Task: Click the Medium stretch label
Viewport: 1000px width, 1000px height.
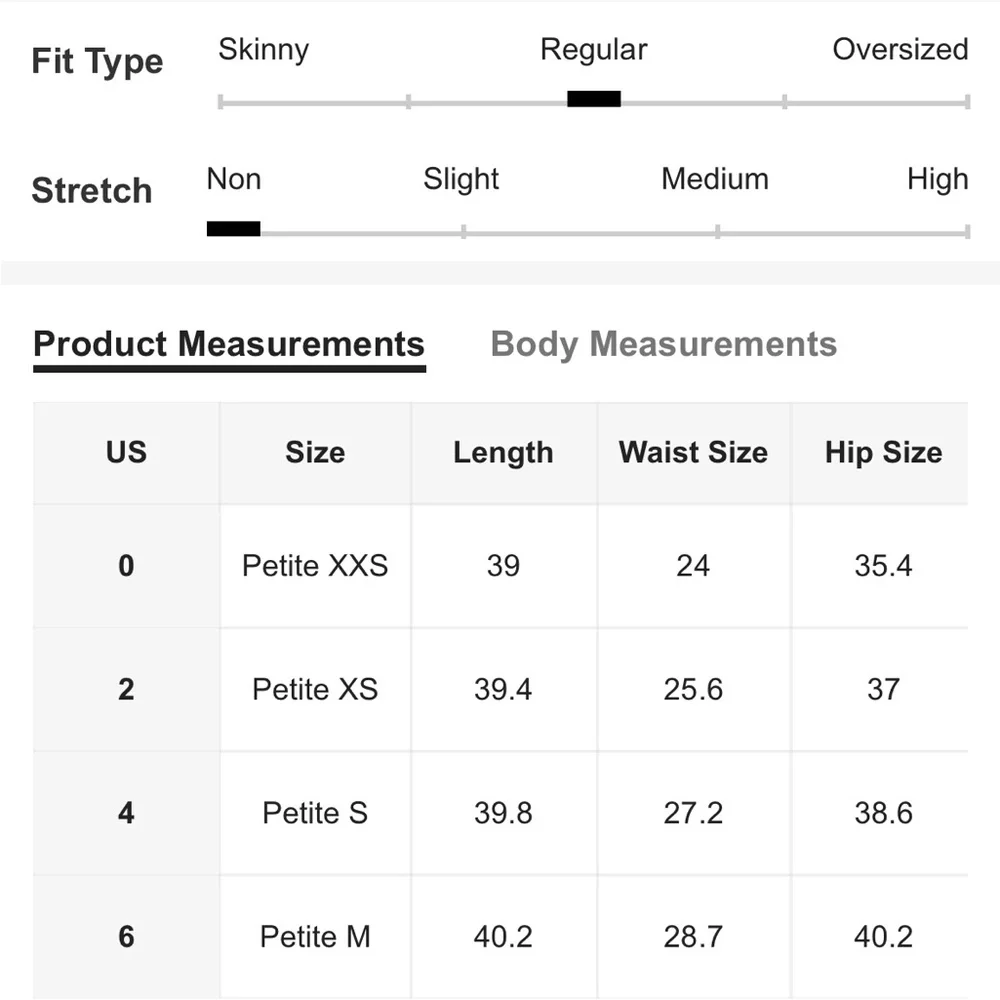Action: [714, 179]
